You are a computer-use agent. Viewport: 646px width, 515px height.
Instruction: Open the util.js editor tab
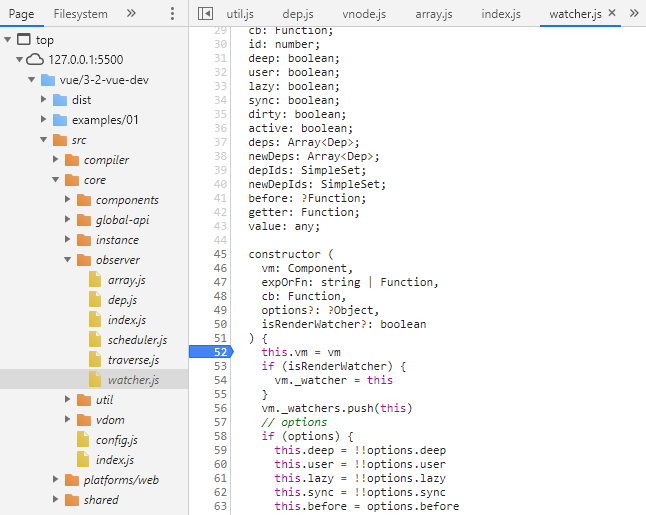(240, 14)
